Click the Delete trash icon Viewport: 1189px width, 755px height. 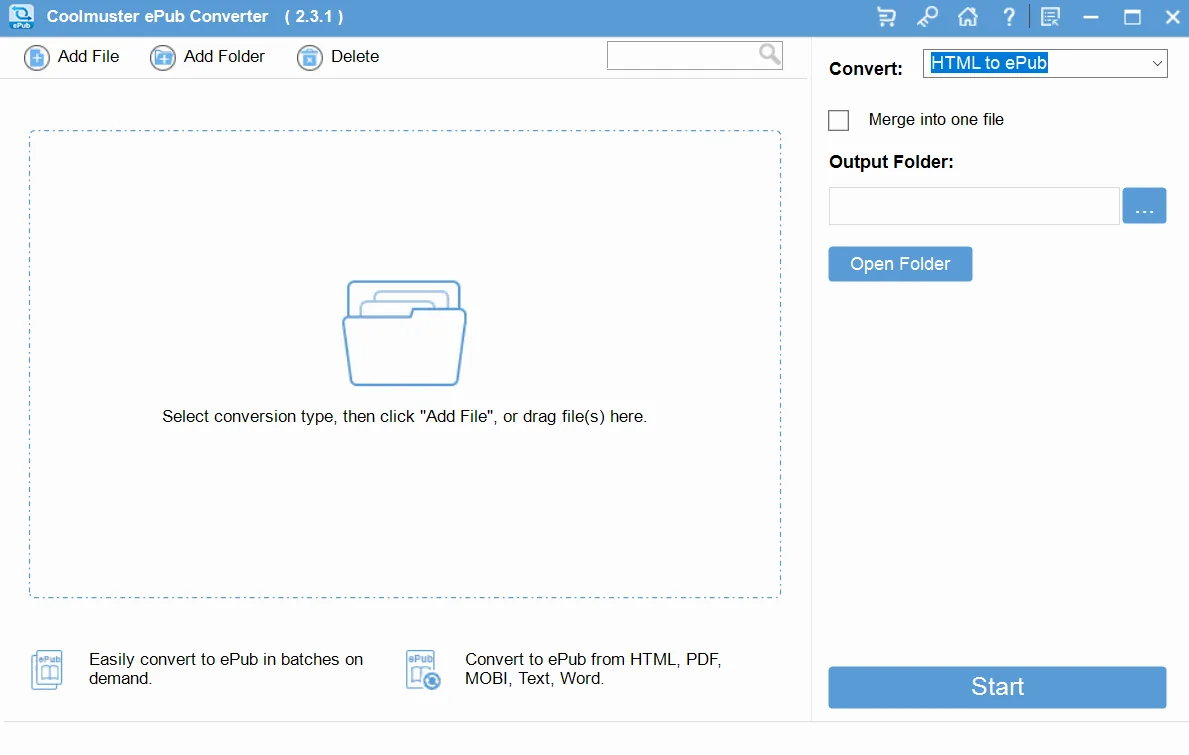pos(309,58)
